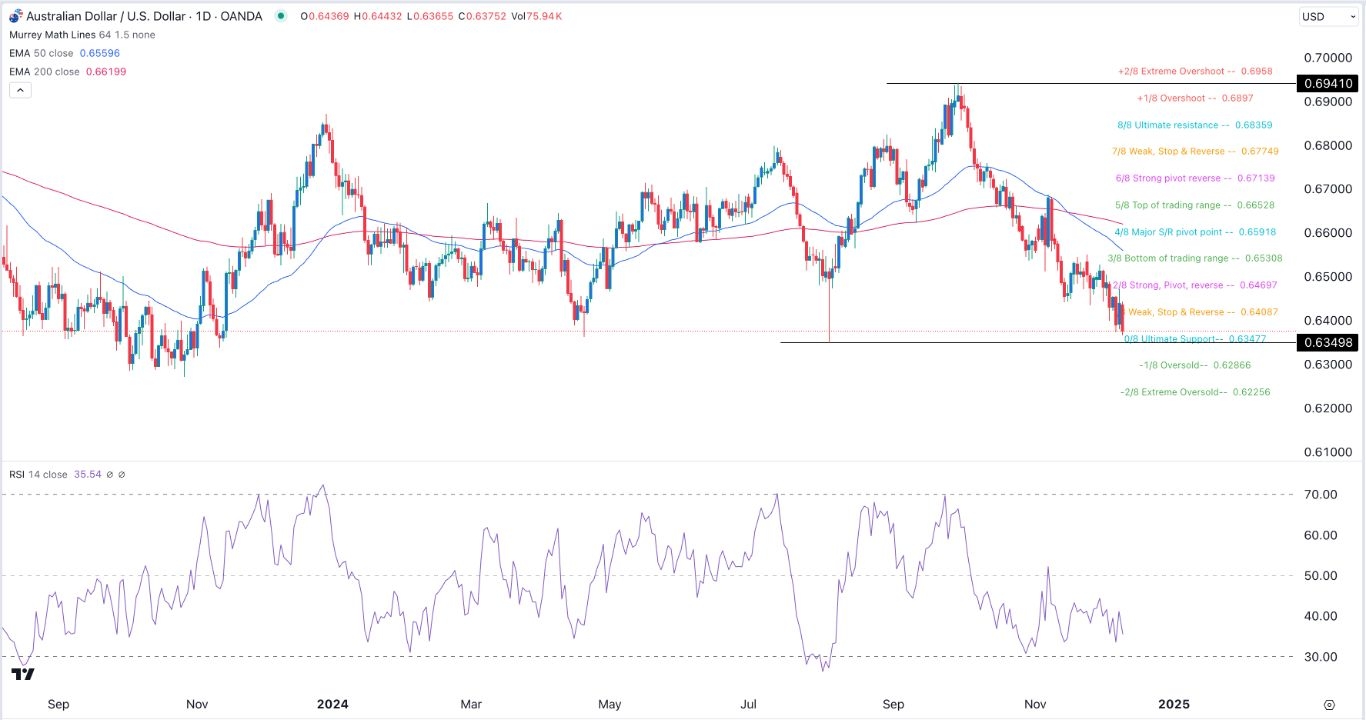Click the first strikethrough-circle icon beside the RSI value

(109, 474)
